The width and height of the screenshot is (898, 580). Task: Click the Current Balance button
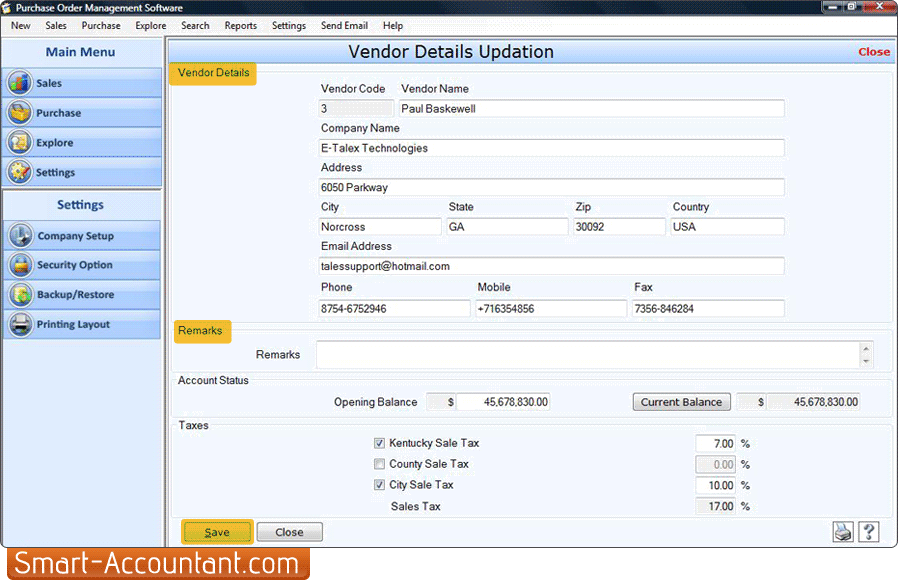(x=681, y=401)
